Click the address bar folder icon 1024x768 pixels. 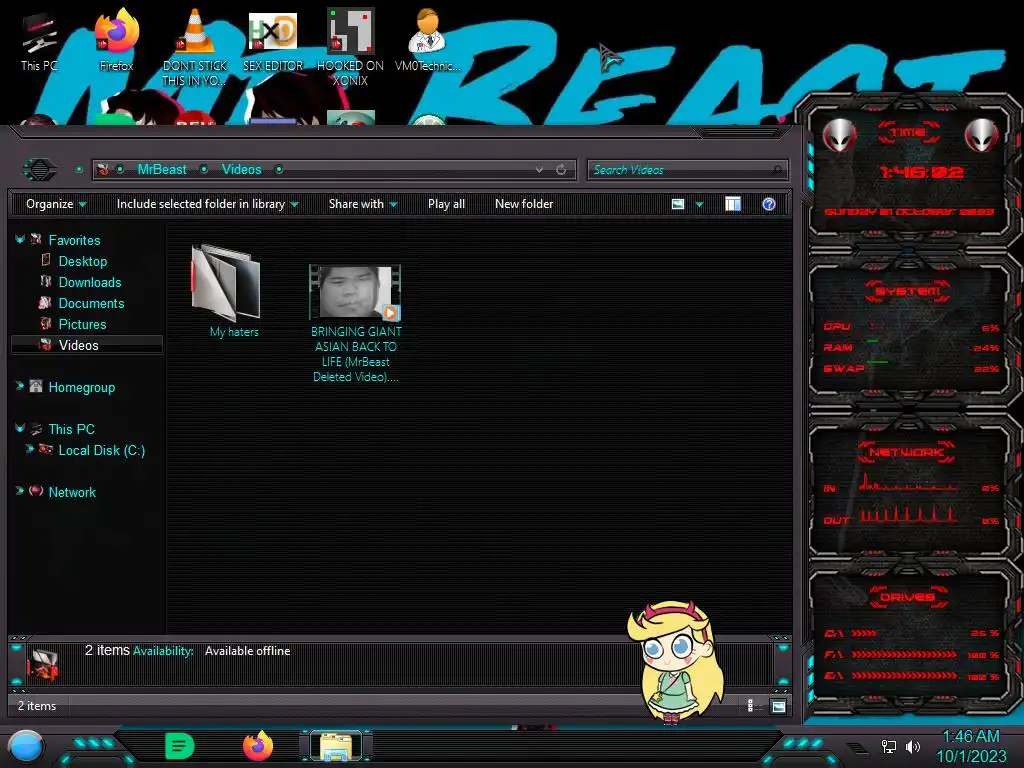(x=103, y=170)
